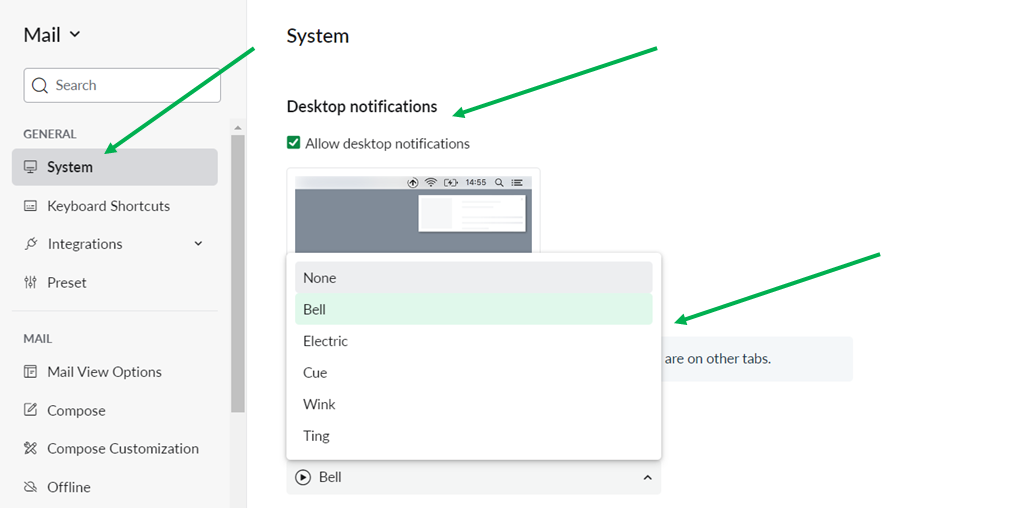Image resolution: width=1030 pixels, height=509 pixels.
Task: Click the magnifier icon in the search box
Action: coord(39,85)
